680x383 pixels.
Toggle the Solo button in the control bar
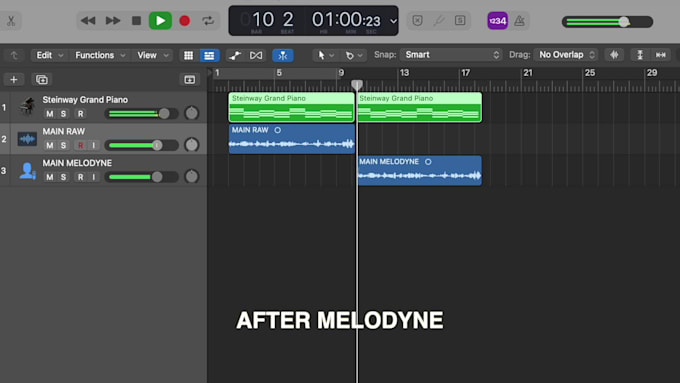pyautogui.click(x=460, y=20)
